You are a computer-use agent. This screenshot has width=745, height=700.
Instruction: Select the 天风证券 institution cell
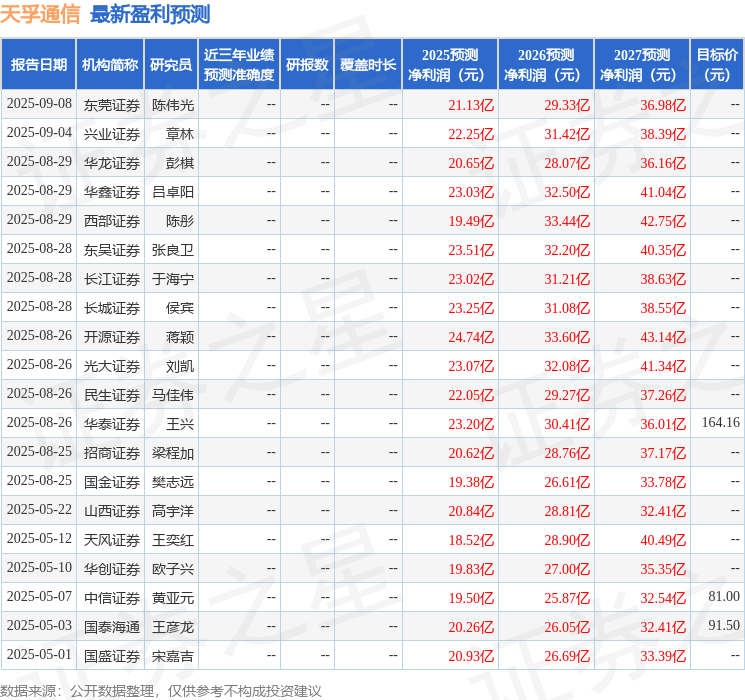112,540
